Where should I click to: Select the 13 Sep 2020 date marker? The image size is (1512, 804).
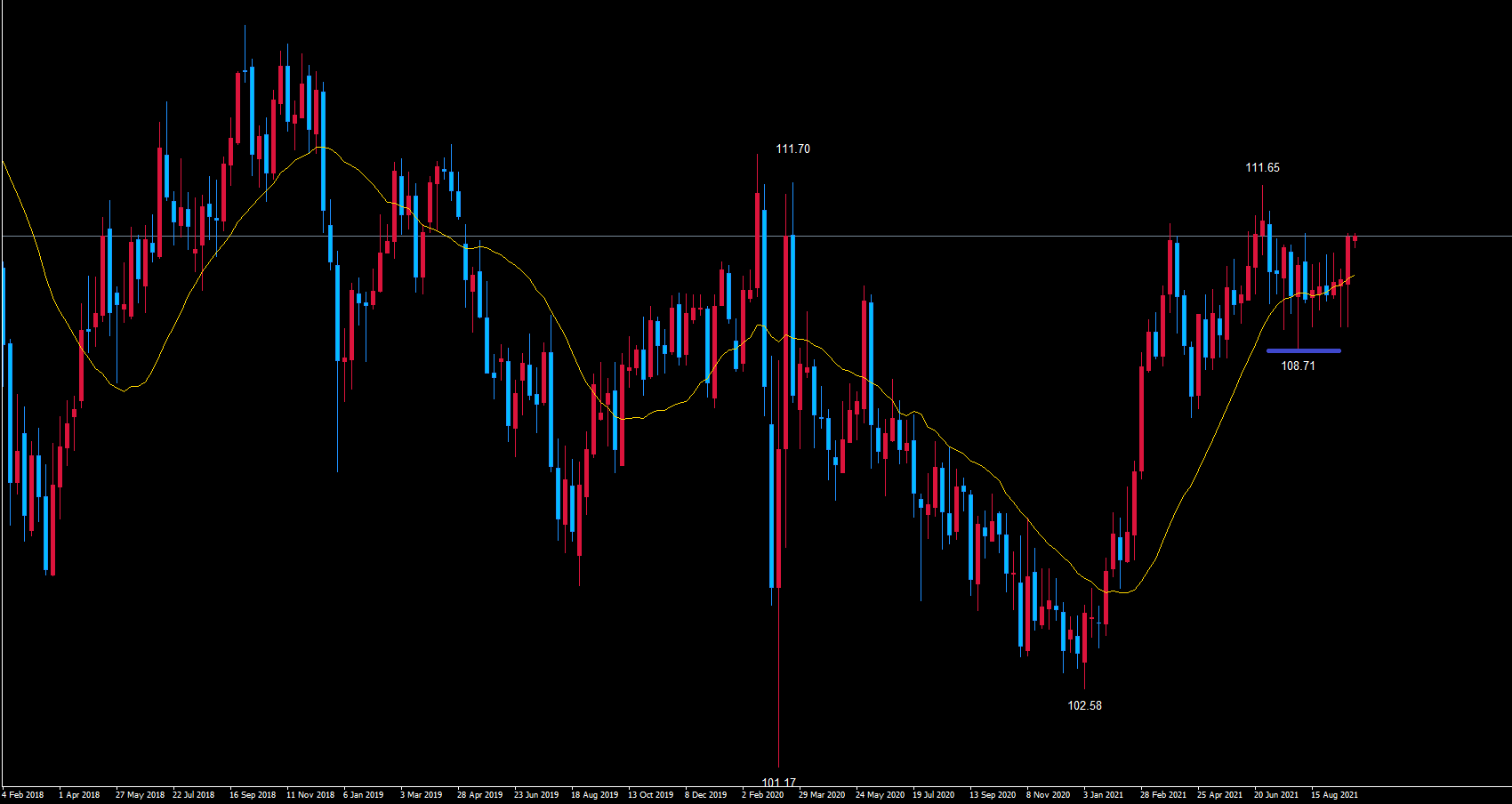(992, 795)
